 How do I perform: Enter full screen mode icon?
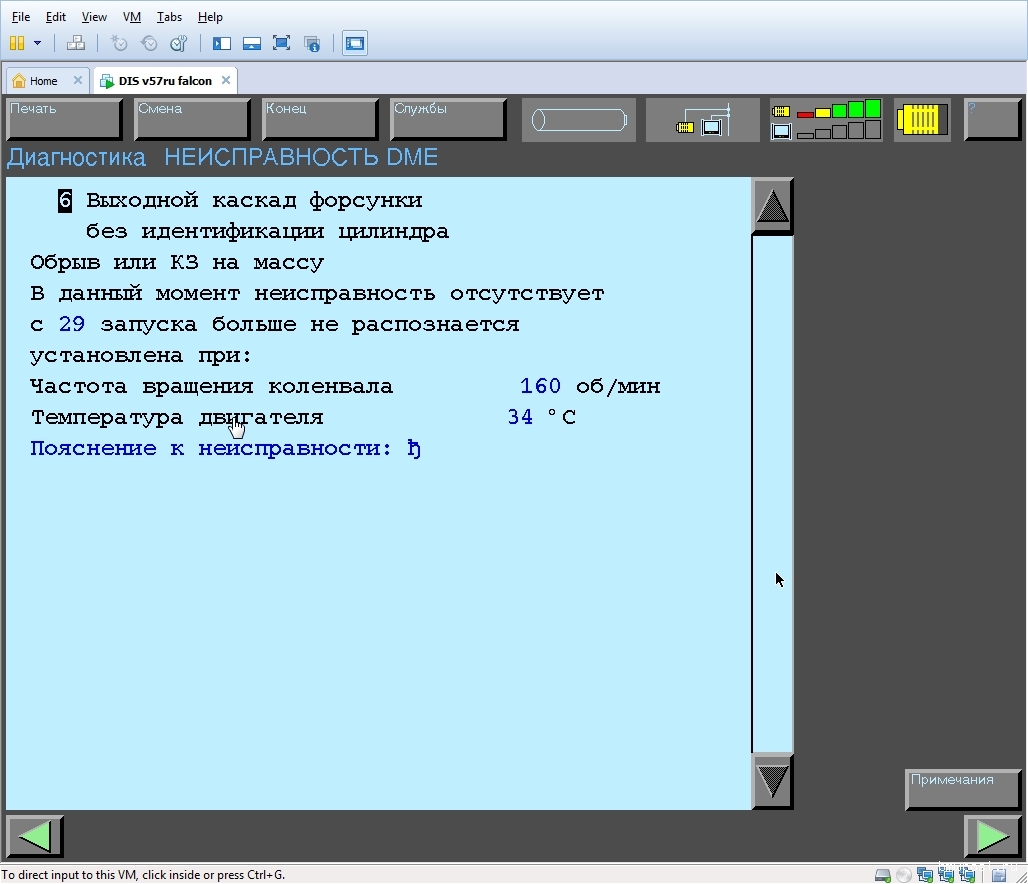pyautogui.click(x=282, y=43)
